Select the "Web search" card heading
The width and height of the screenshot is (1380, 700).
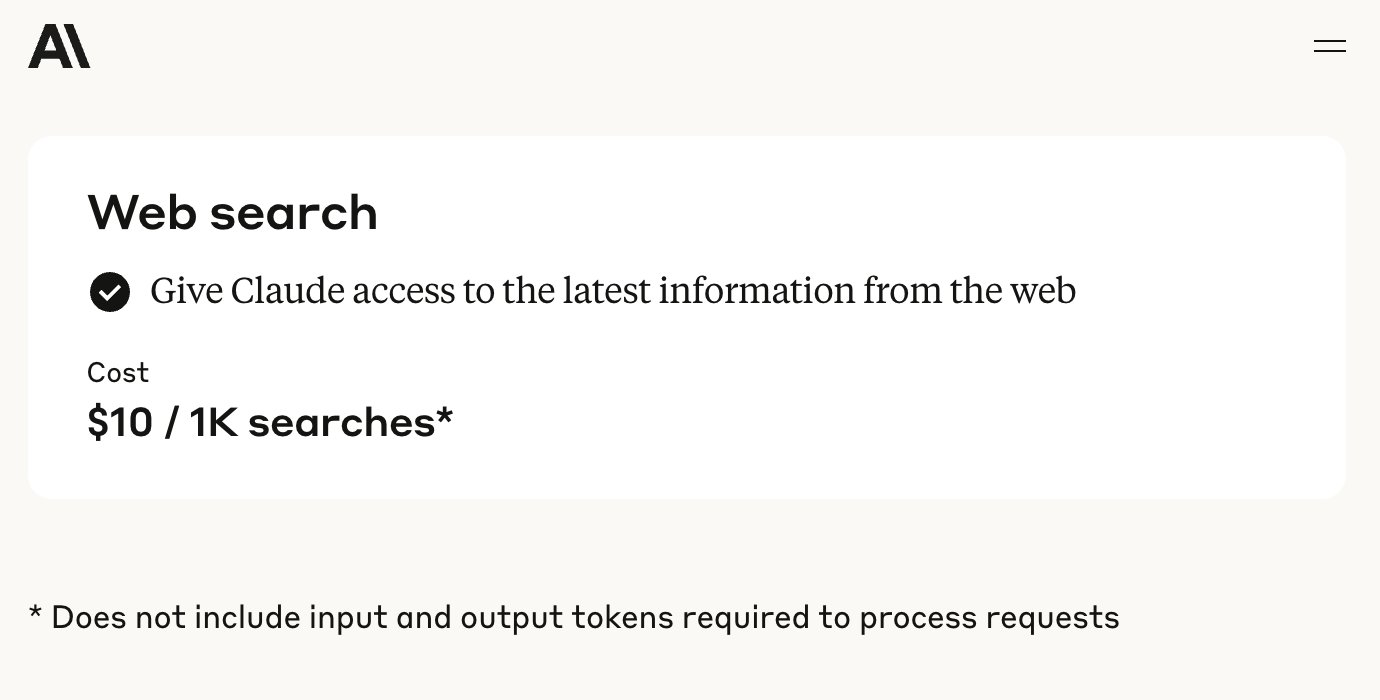(x=232, y=212)
